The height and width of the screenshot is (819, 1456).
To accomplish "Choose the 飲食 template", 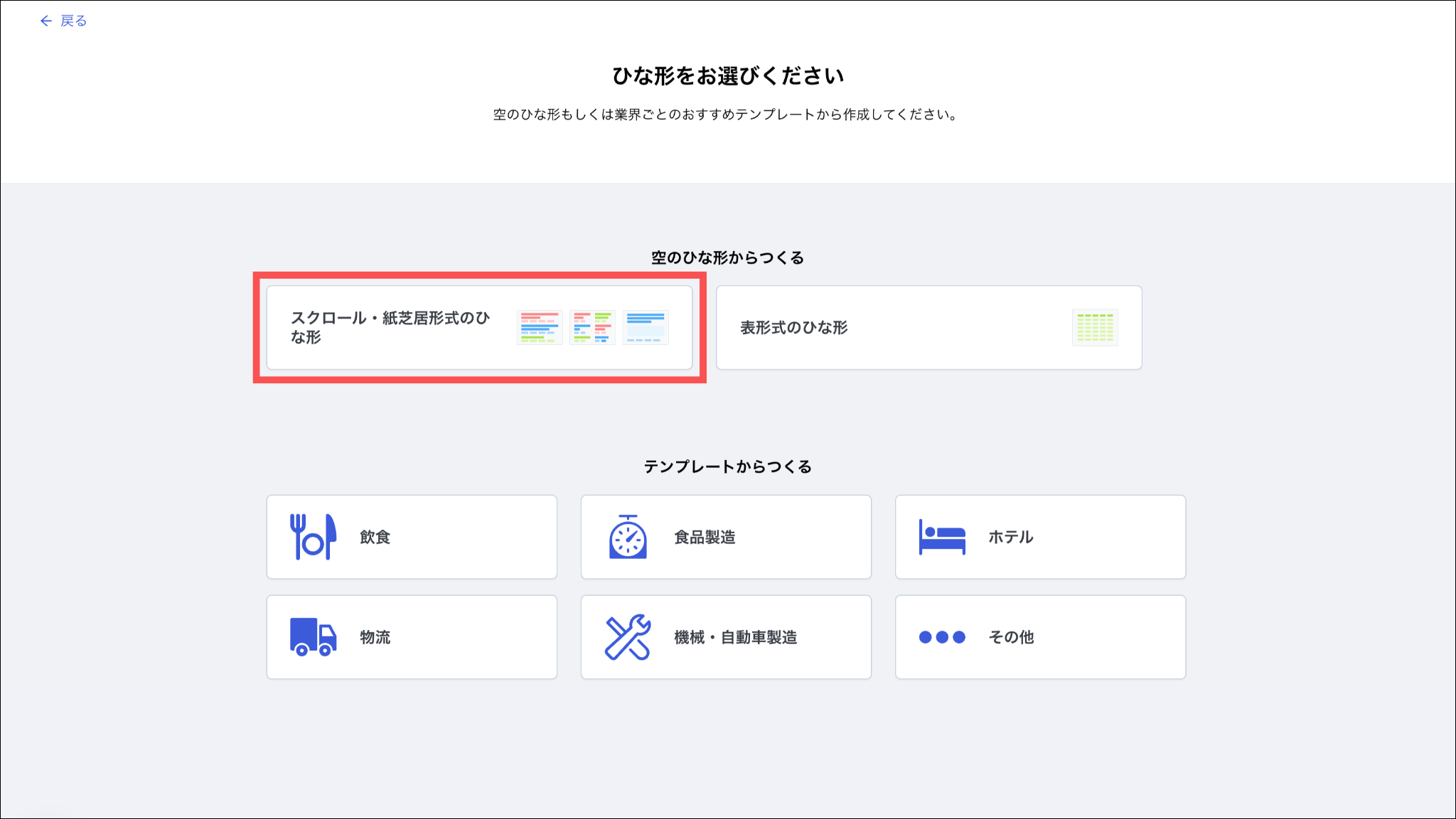I will 375,537.
